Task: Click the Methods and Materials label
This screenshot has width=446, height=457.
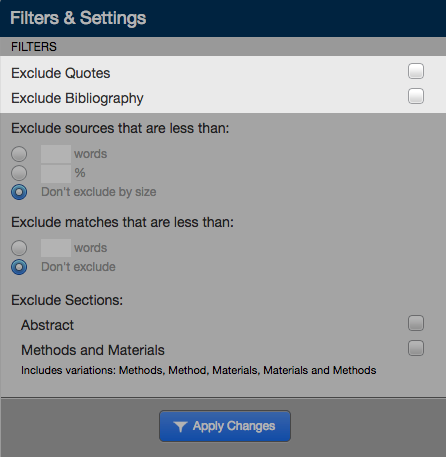Action: pos(93,350)
